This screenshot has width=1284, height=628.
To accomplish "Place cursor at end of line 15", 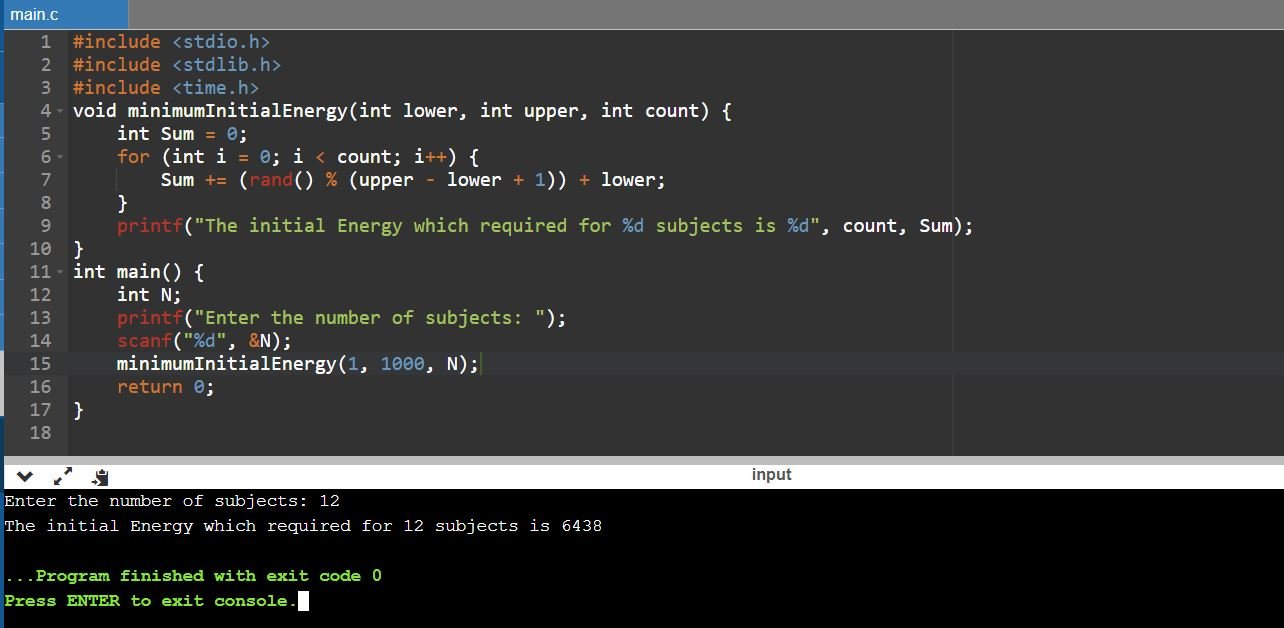I will 481,364.
